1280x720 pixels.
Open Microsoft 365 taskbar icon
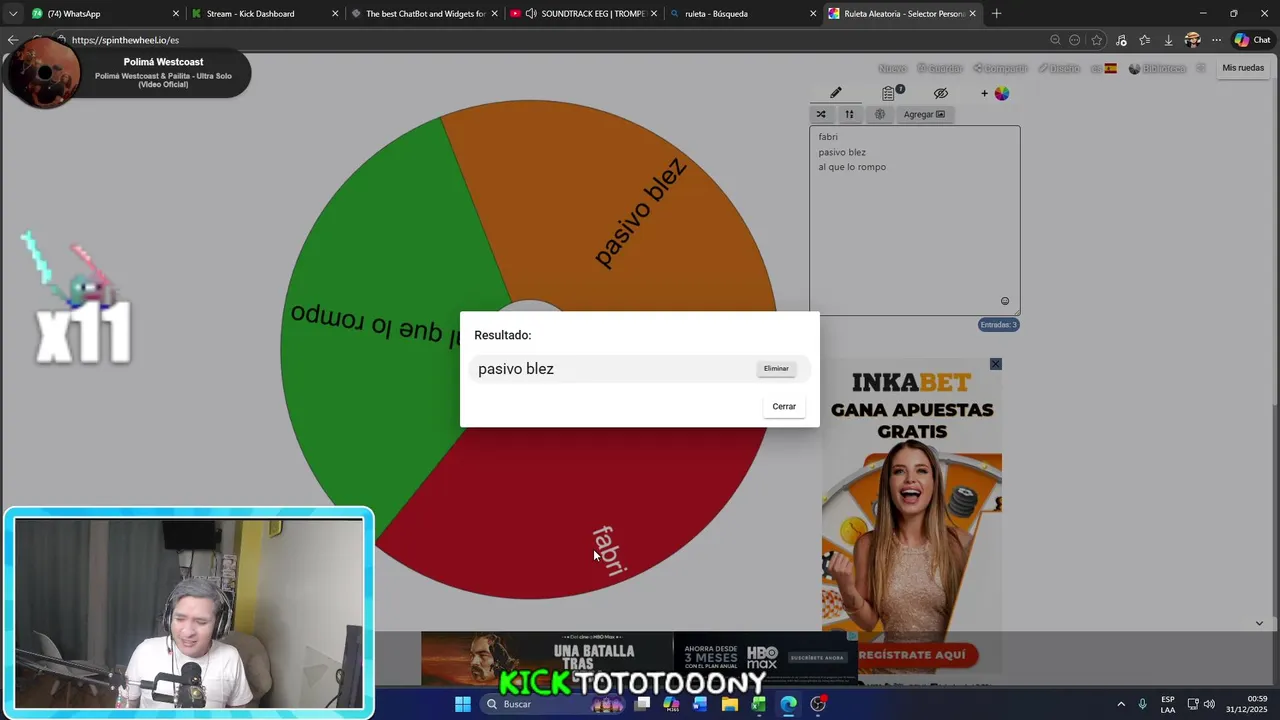click(x=671, y=704)
